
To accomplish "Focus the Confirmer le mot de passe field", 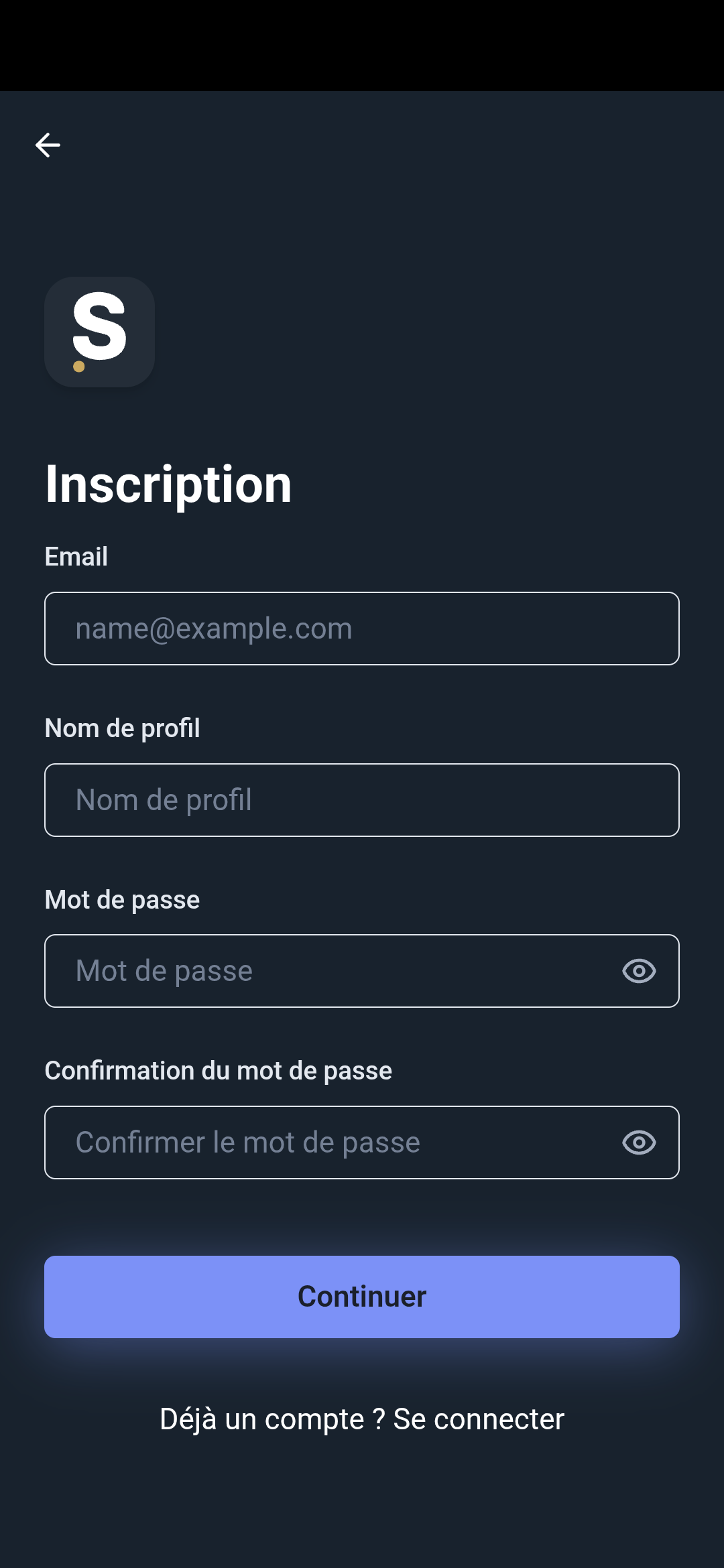I will pyautogui.click(x=328, y=1142).
